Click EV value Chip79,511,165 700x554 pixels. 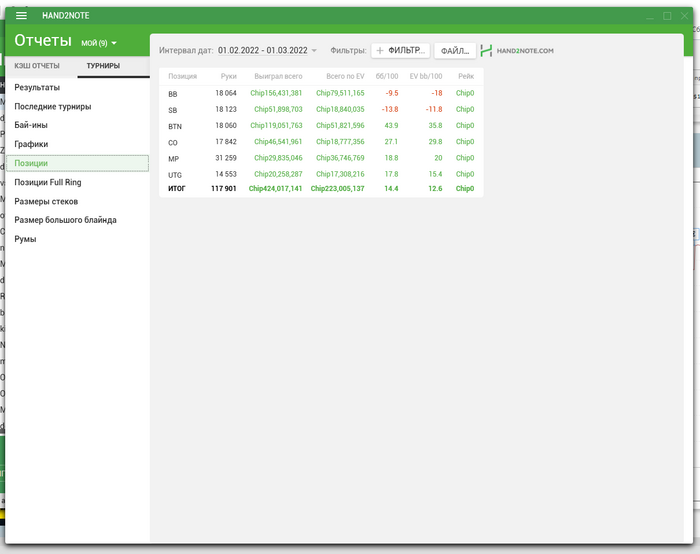pos(340,93)
